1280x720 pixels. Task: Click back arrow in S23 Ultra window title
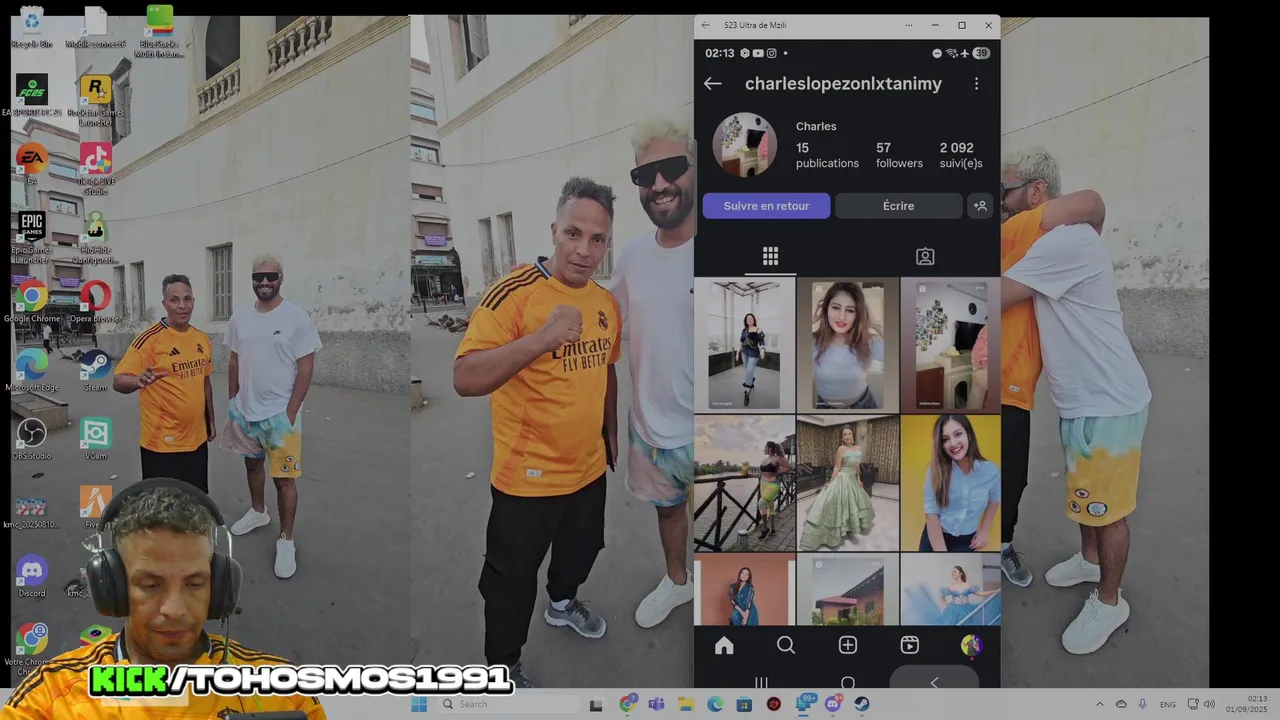[x=706, y=25]
